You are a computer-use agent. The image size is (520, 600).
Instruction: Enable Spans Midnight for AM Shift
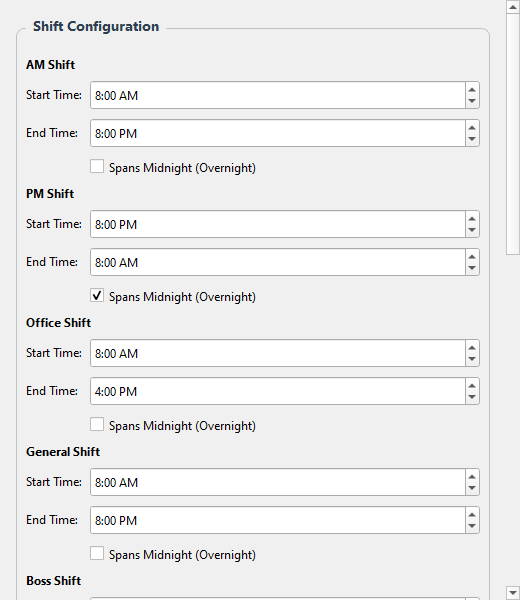(x=97, y=166)
